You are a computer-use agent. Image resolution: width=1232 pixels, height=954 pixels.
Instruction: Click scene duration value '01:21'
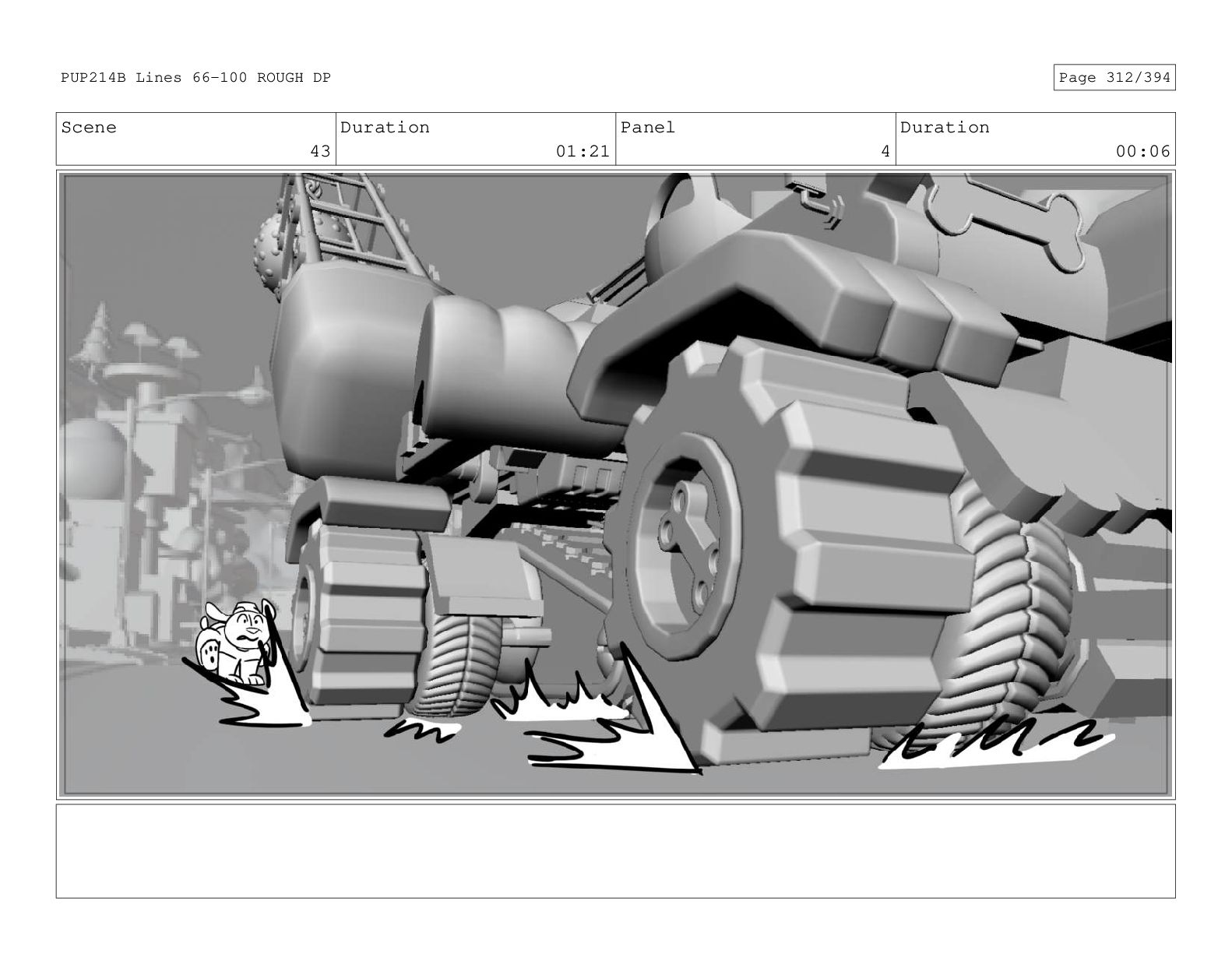[583, 151]
